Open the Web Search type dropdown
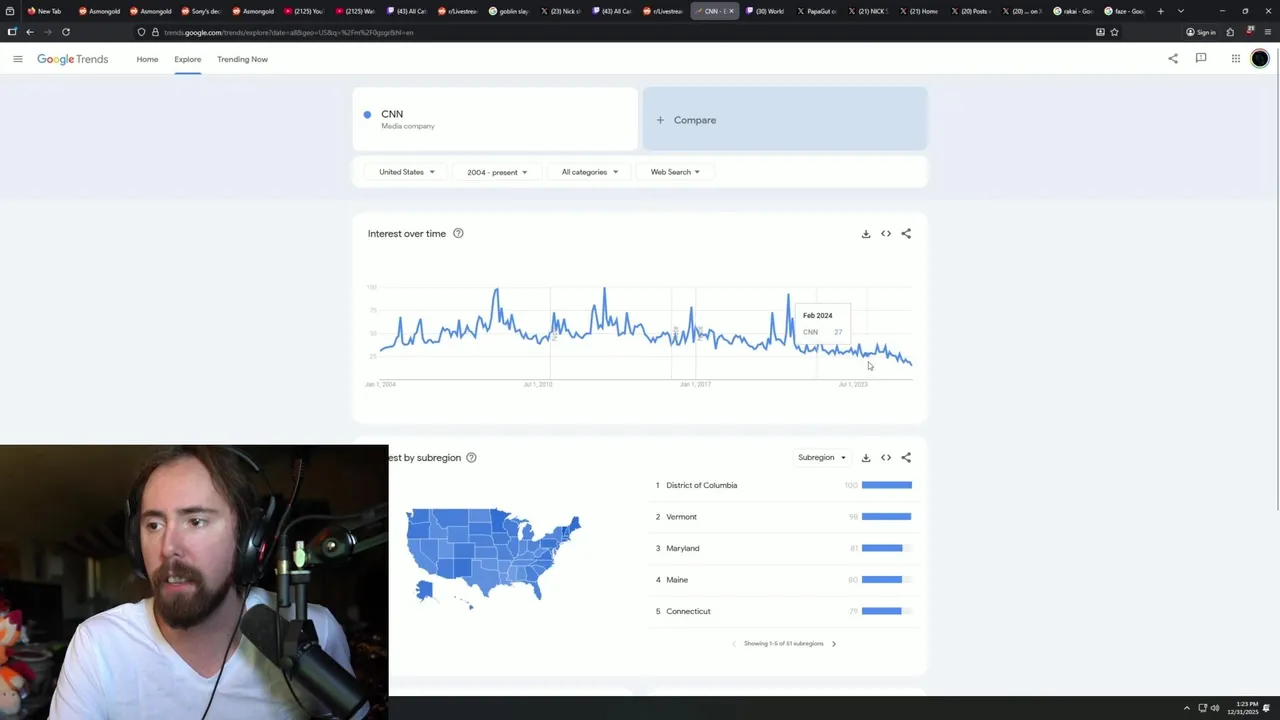 (675, 172)
